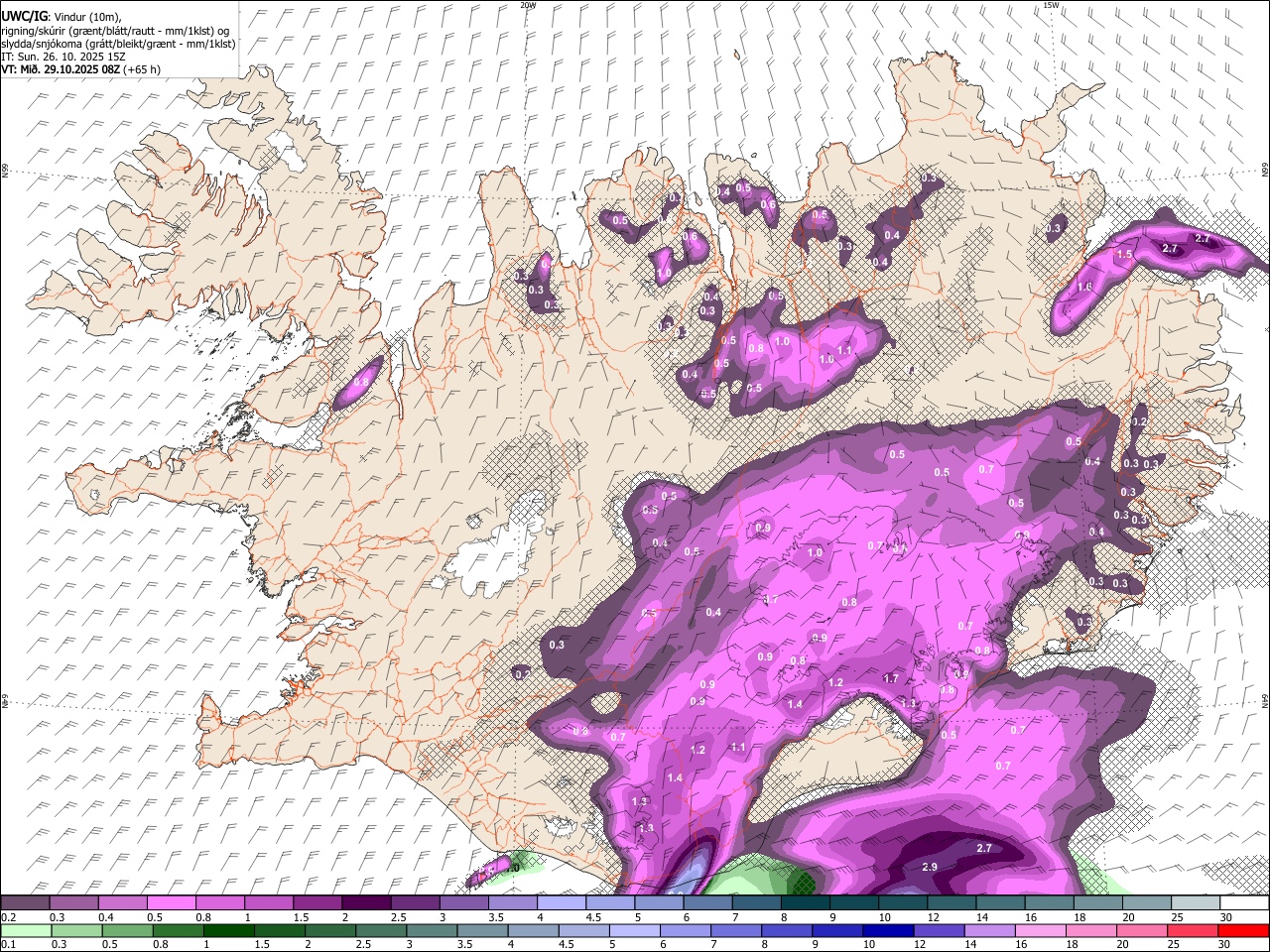Click the '2.7' value near the map's south edge

point(984,849)
